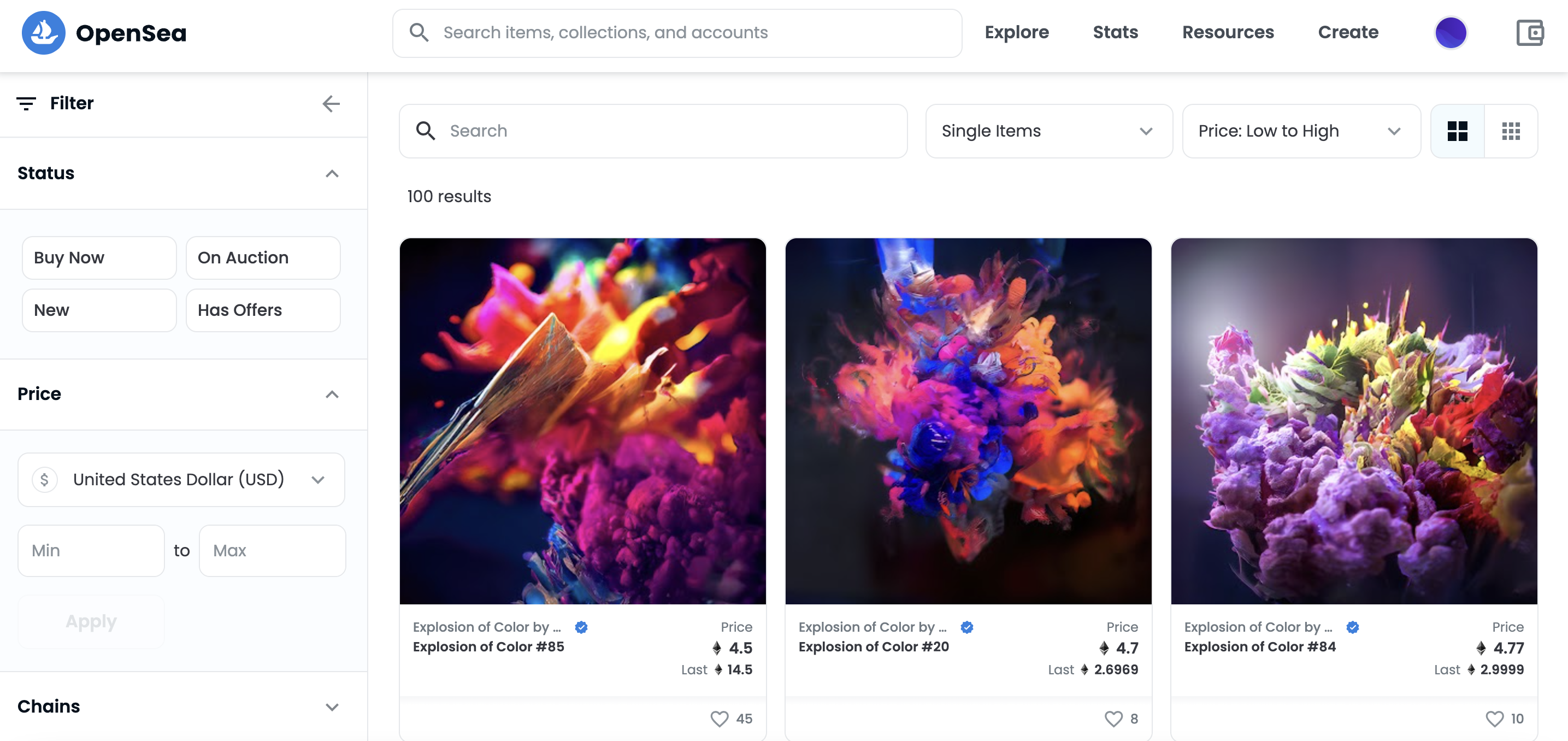Toggle the On Auction status filter
Viewport: 1568px width, 741px height.
pos(263,257)
